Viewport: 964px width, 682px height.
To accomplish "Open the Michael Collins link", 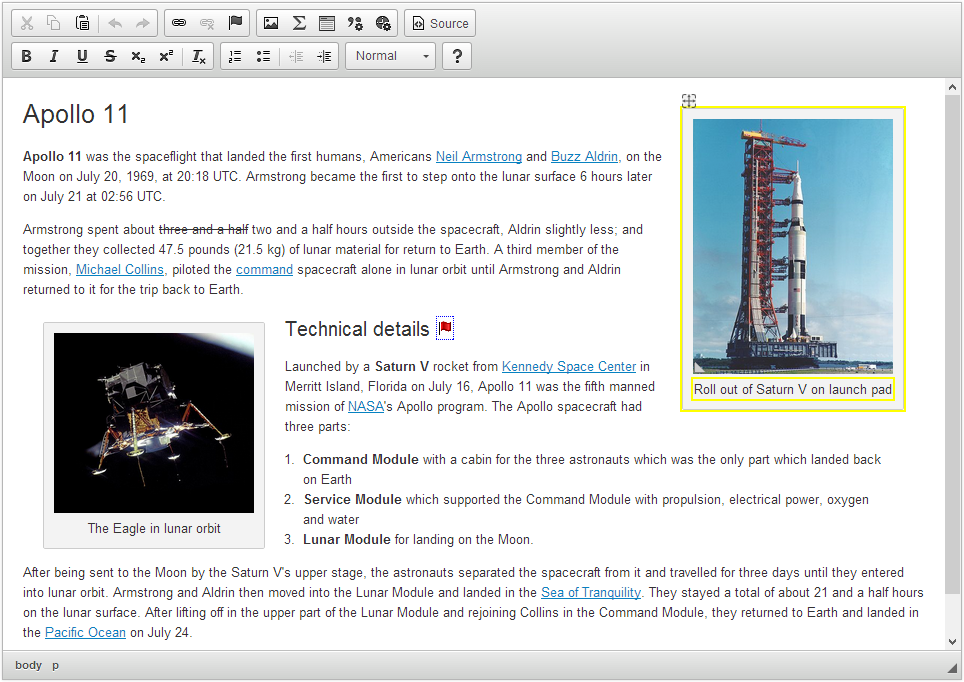I will [120, 269].
